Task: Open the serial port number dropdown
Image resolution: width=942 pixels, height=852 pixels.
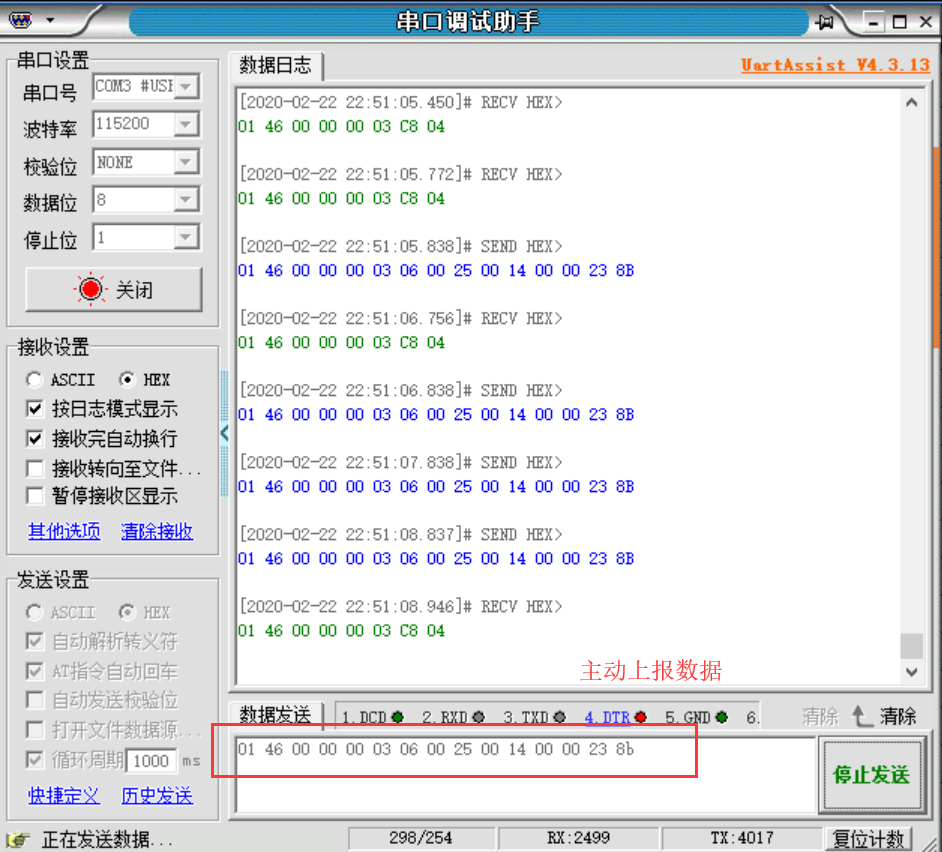Action: (x=186, y=87)
